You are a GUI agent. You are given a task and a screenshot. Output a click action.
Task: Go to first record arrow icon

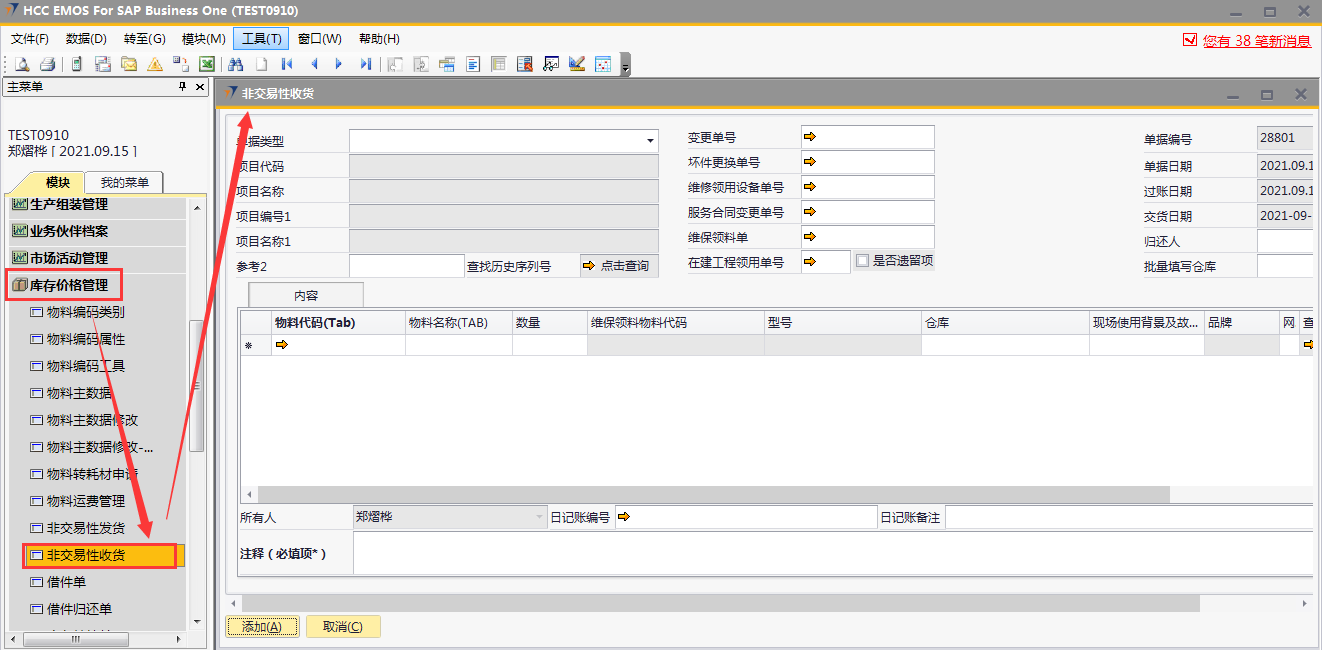pos(287,64)
